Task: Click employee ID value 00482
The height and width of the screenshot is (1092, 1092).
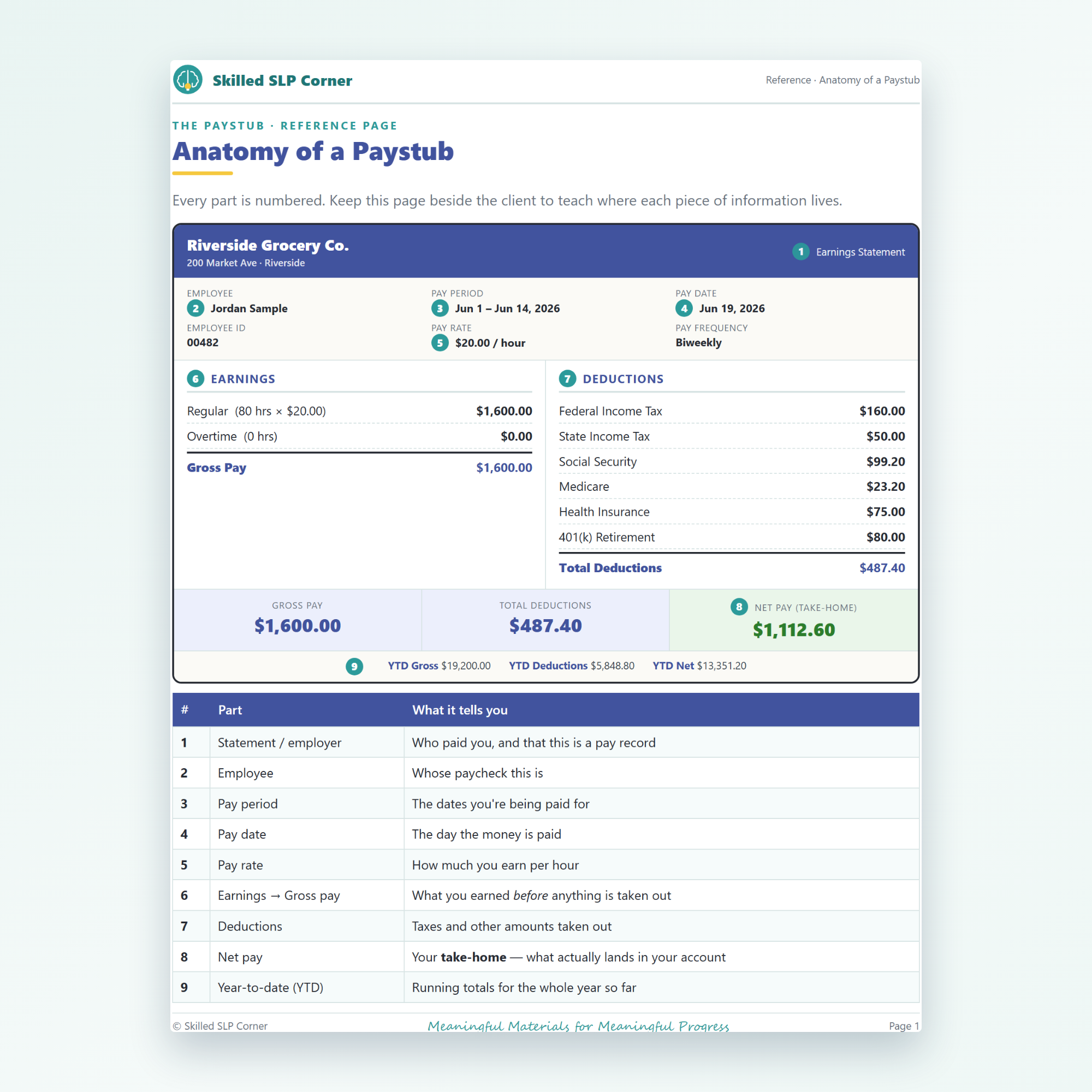Action: 203,342
